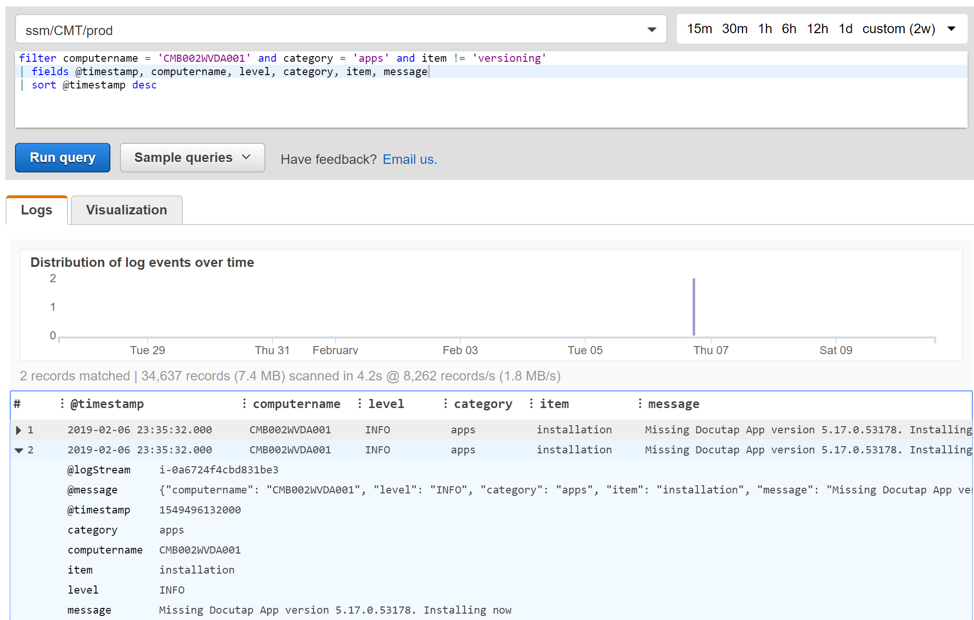Click the computername column header
Screen dimensions: 974x620
[296, 404]
